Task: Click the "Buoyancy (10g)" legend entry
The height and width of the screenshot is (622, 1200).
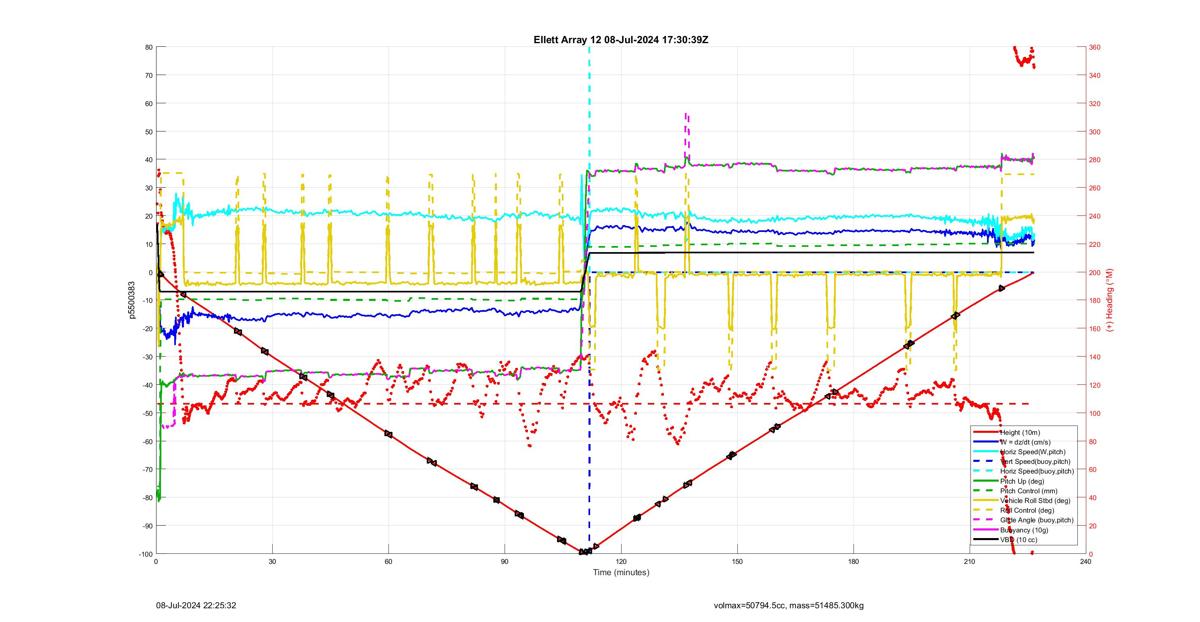Action: coord(1026,530)
